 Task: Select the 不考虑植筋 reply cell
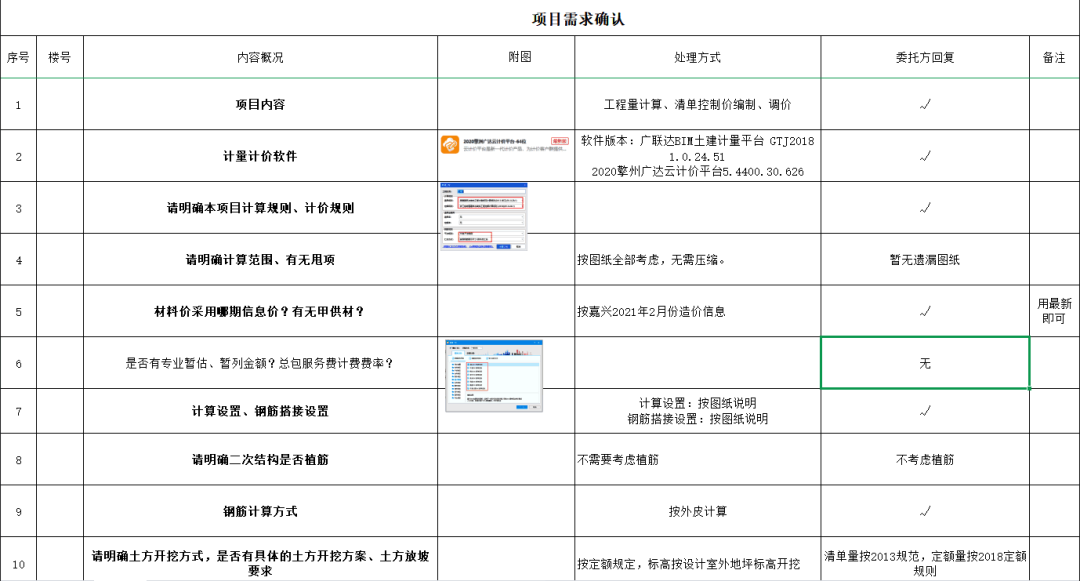click(924, 460)
